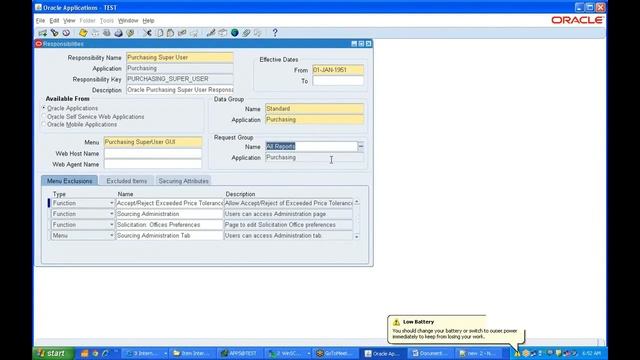The height and width of the screenshot is (360, 640).
Task: Click the Find flashlight toolbar icon
Action: coord(54,33)
